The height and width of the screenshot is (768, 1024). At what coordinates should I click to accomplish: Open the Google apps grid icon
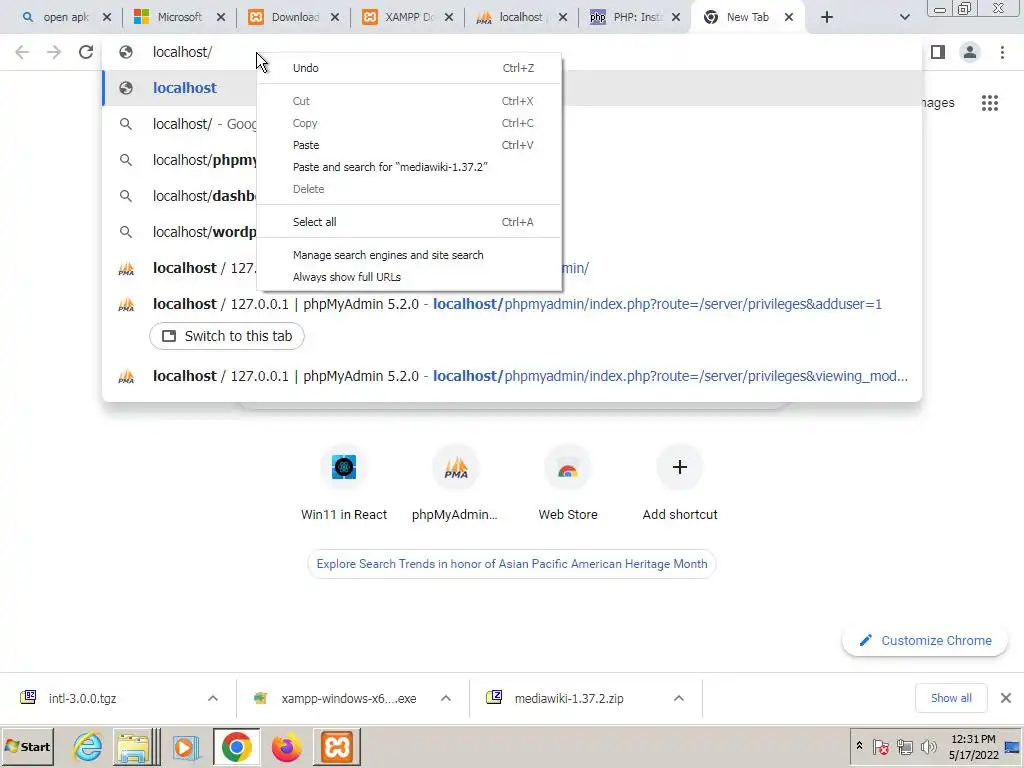[x=989, y=103]
